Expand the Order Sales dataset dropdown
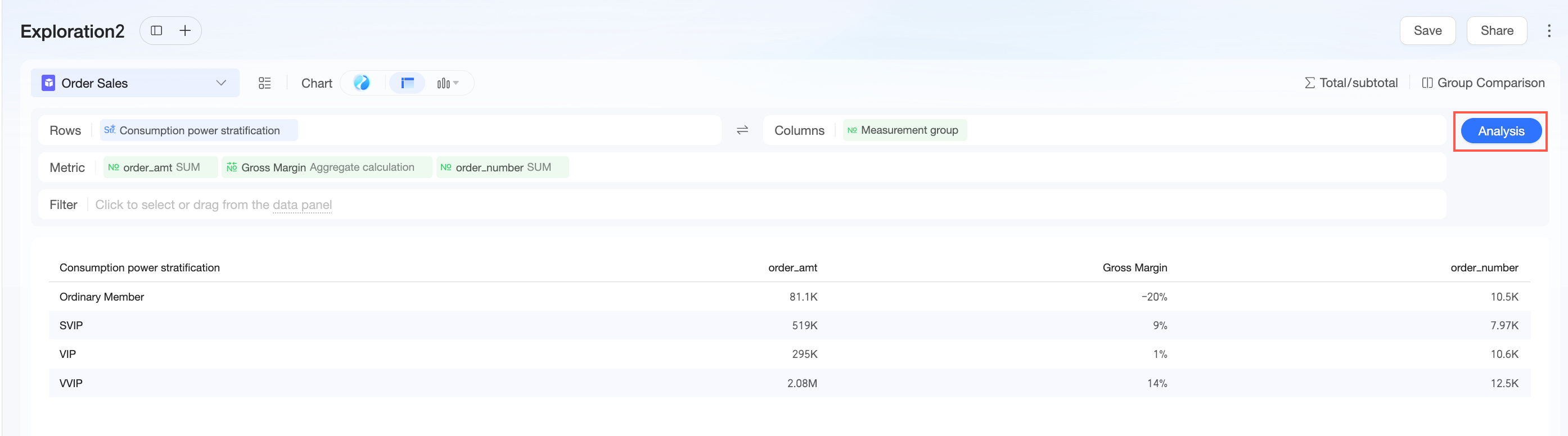Image resolution: width=1568 pixels, height=436 pixels. click(221, 83)
